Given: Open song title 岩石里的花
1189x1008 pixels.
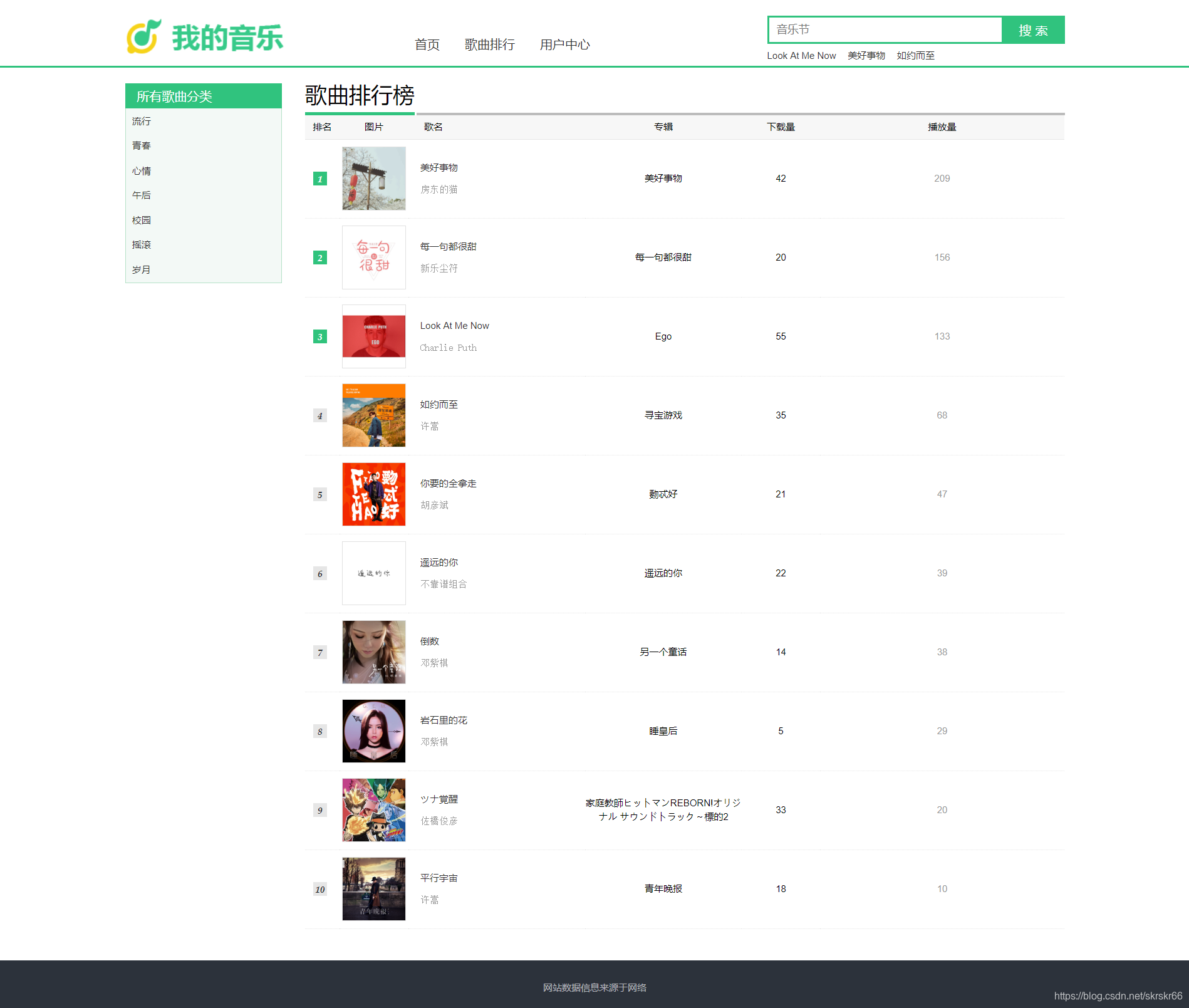Looking at the screenshot, I should (x=444, y=720).
